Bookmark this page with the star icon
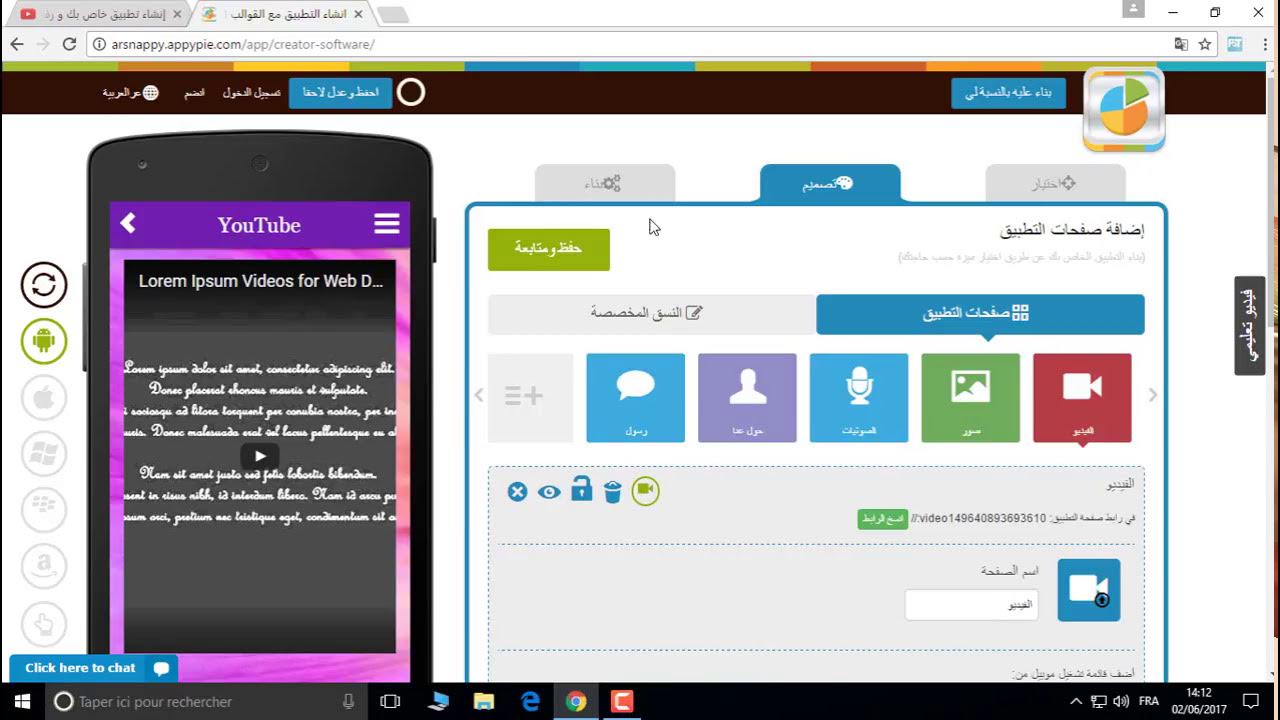This screenshot has width=1280, height=720. (1205, 44)
